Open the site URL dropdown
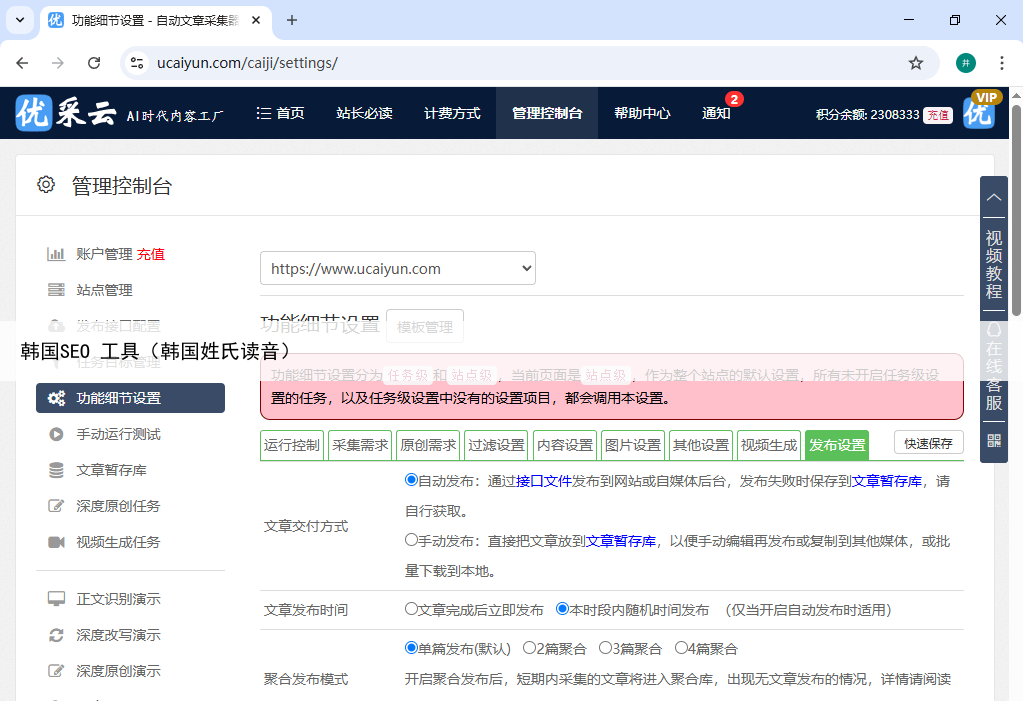 (397, 268)
